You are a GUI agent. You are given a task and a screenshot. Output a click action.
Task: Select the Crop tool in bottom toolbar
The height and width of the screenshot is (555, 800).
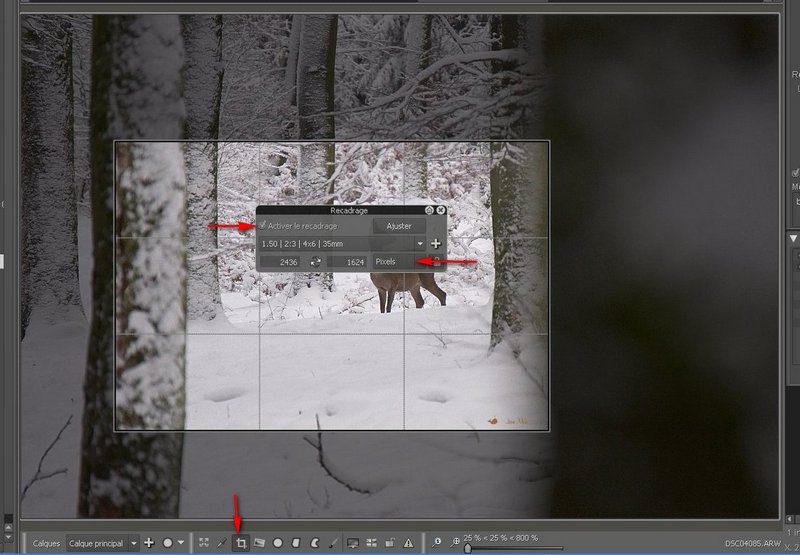(241, 543)
